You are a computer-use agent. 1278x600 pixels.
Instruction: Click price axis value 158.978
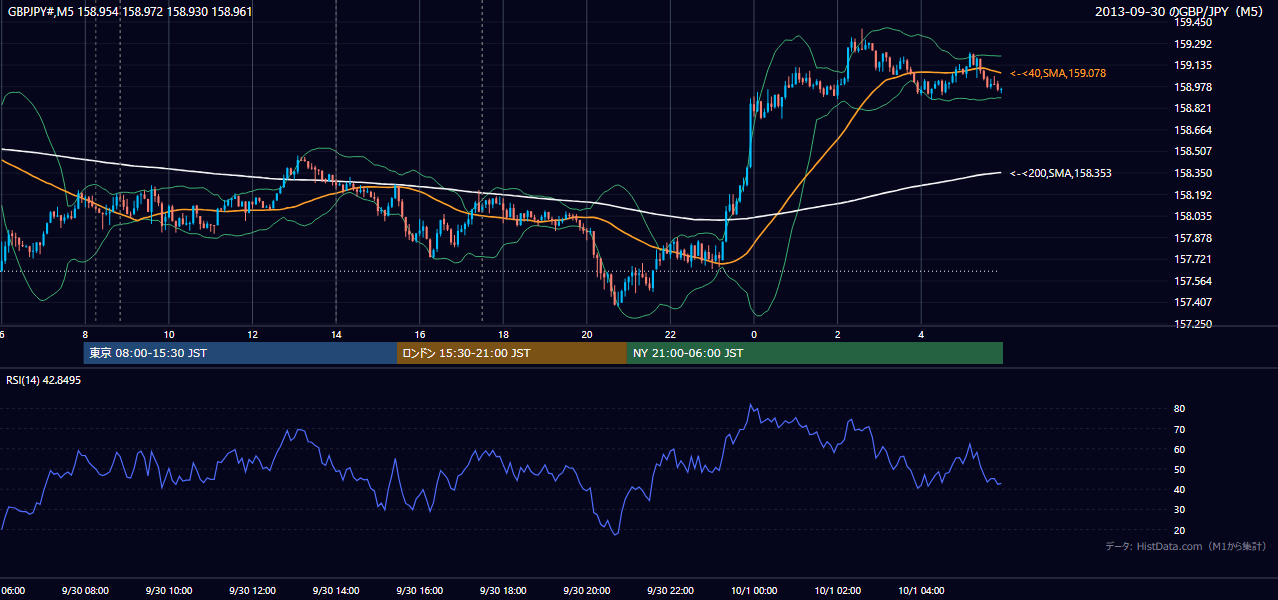click(x=1195, y=87)
